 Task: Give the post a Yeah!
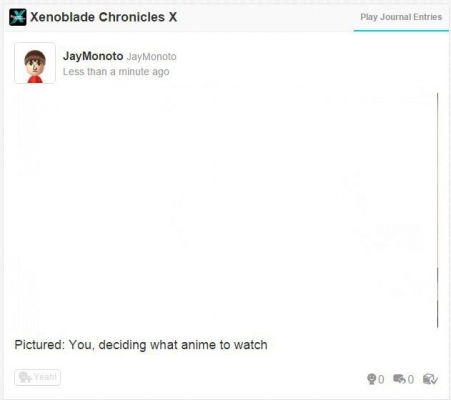[38, 377]
